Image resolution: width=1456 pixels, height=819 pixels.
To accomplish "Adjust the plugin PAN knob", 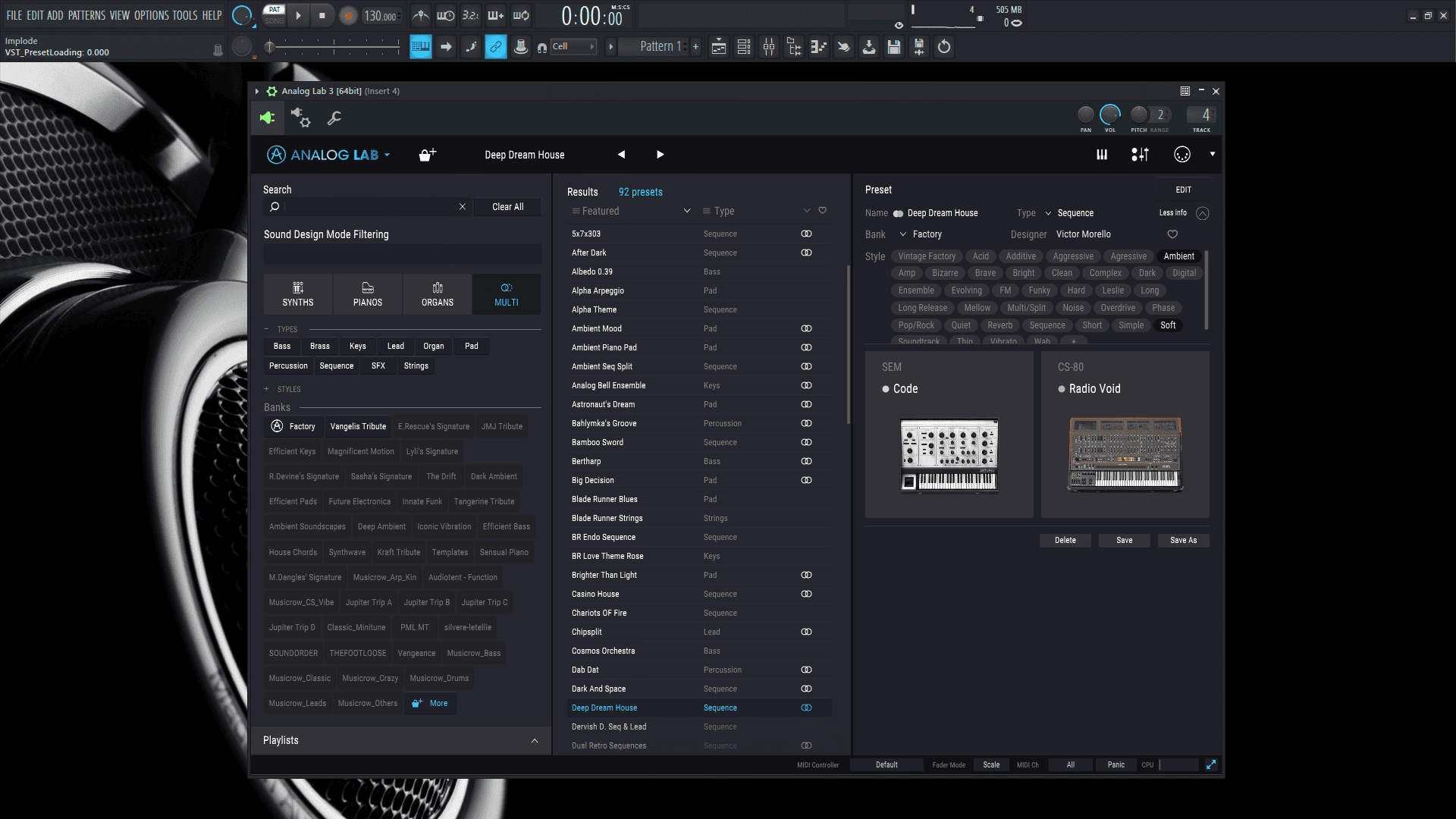I will point(1086,115).
